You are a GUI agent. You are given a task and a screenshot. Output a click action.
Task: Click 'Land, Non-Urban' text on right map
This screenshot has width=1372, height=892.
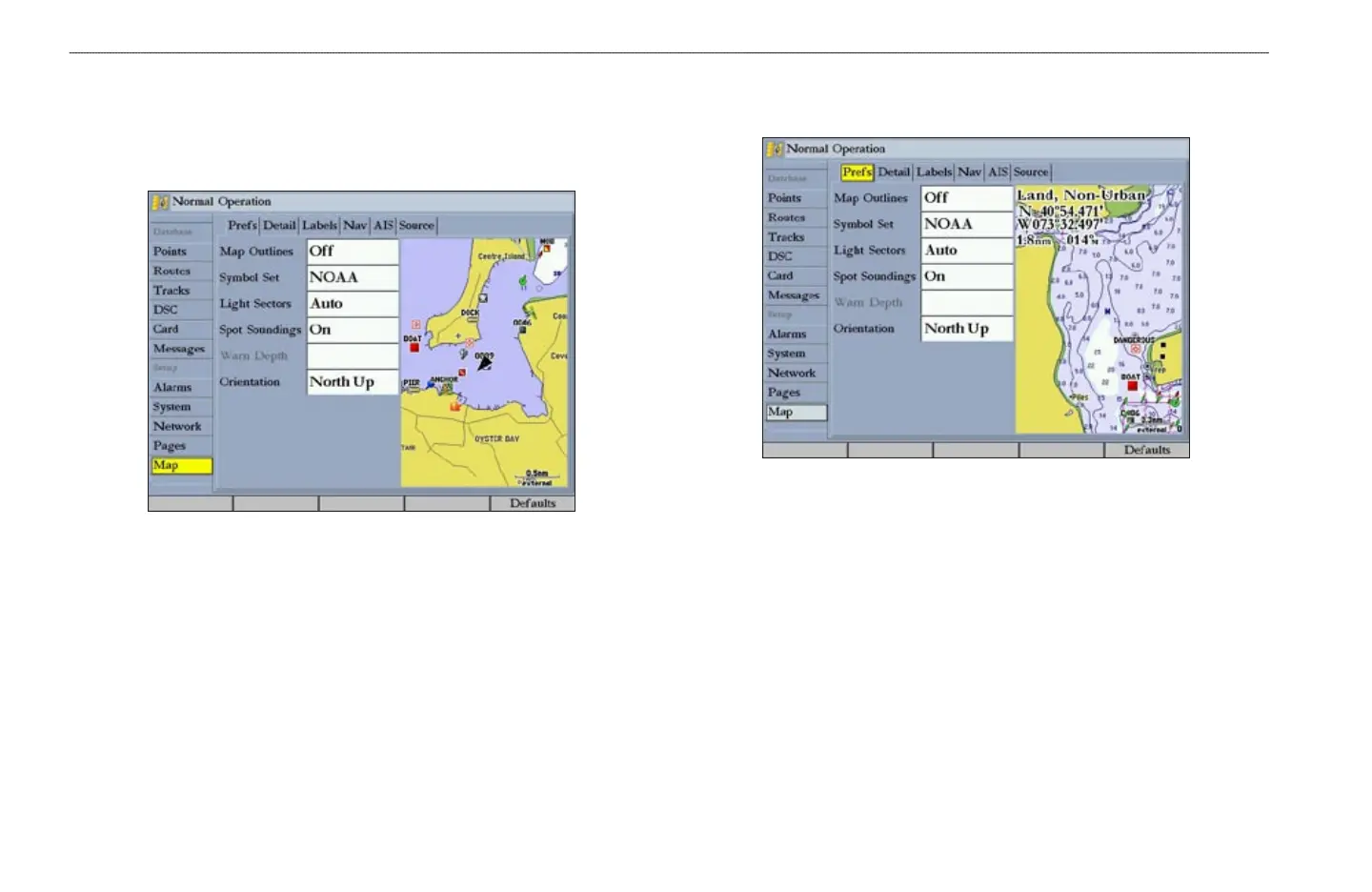(1081, 195)
